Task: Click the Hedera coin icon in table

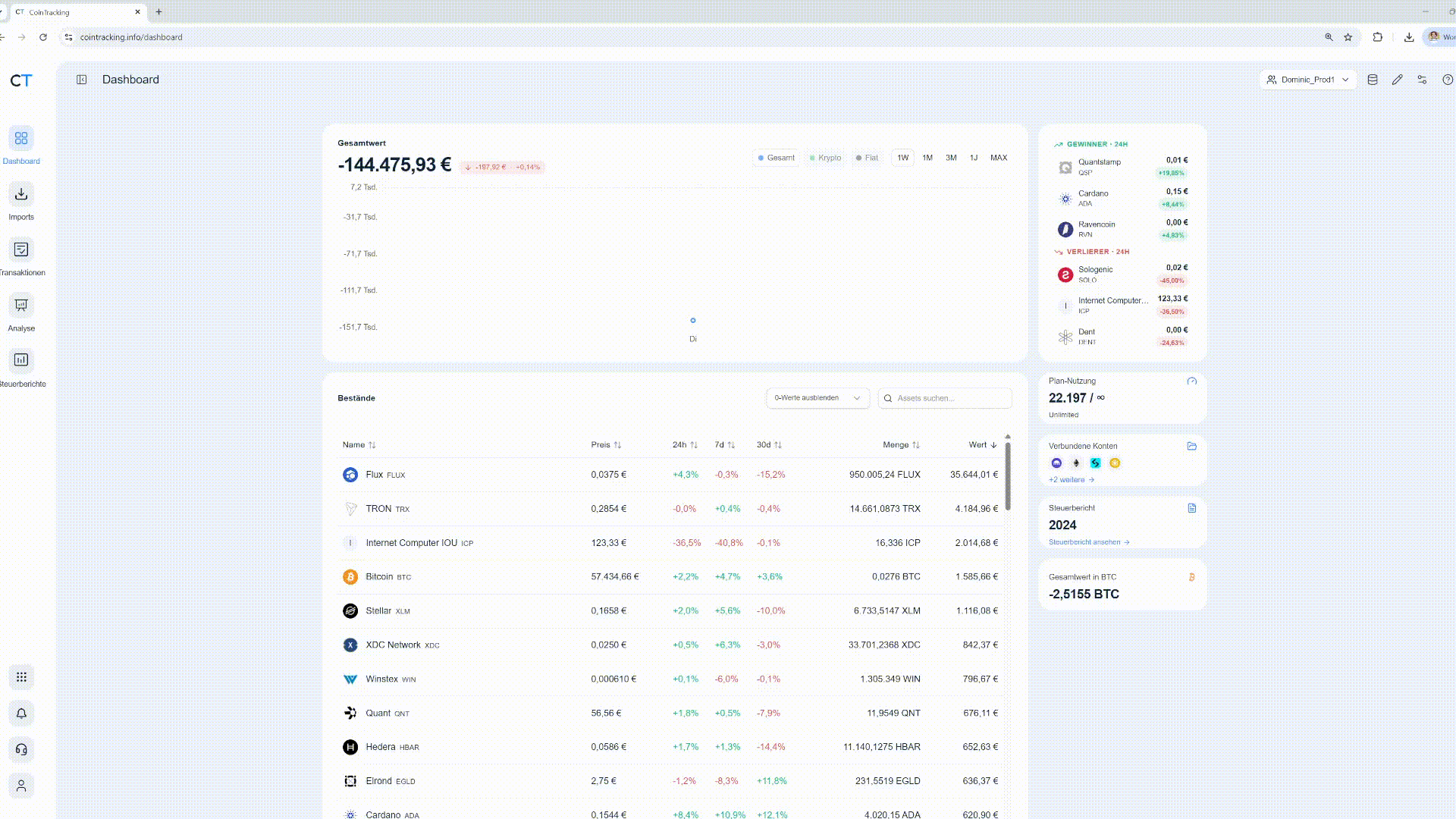Action: click(x=350, y=748)
